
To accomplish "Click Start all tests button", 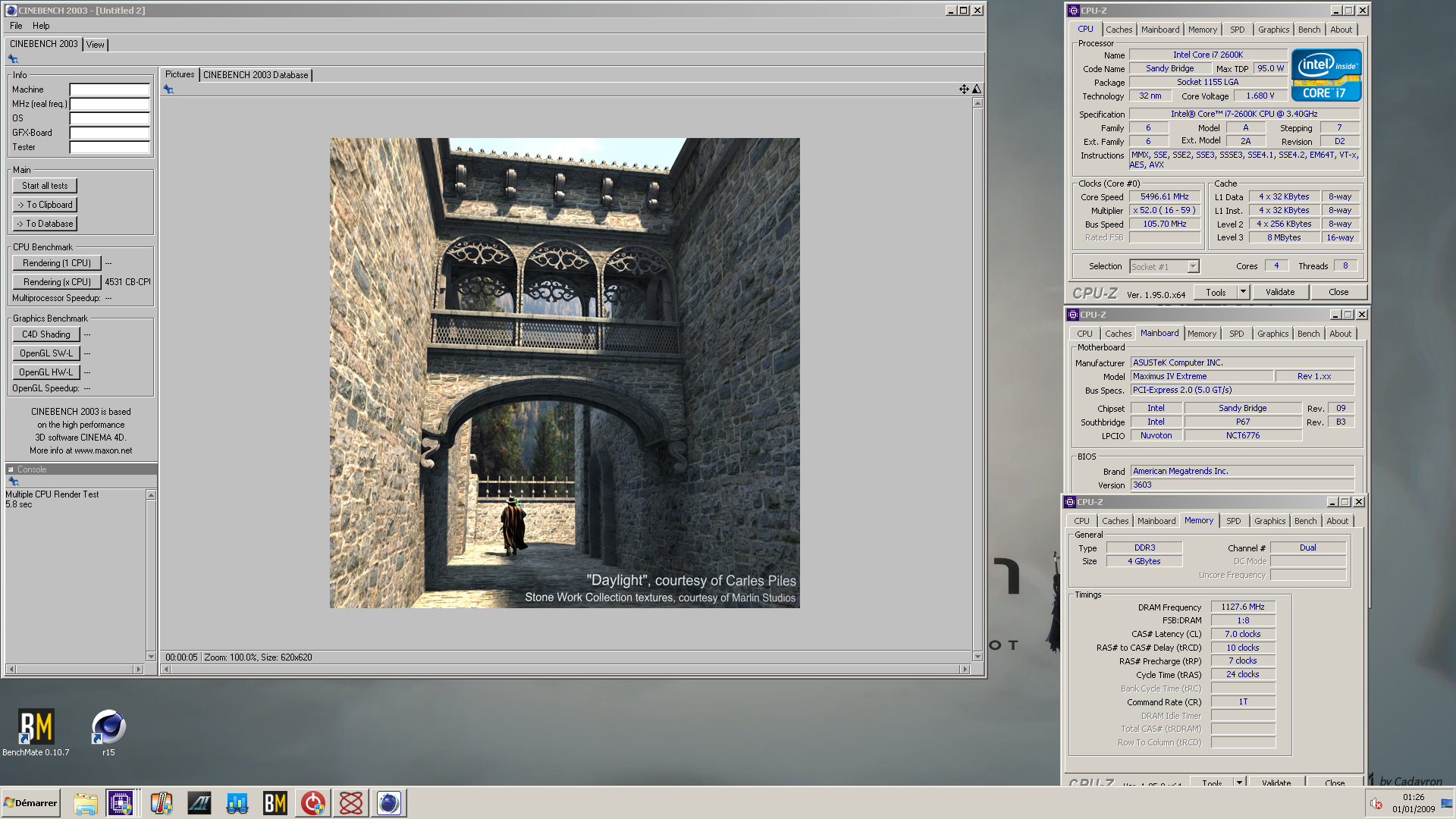I will (45, 186).
